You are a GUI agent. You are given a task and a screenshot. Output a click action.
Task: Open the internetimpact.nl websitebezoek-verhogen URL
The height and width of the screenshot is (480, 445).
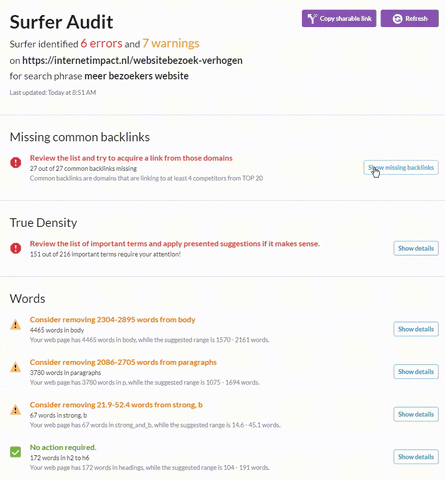point(132,60)
